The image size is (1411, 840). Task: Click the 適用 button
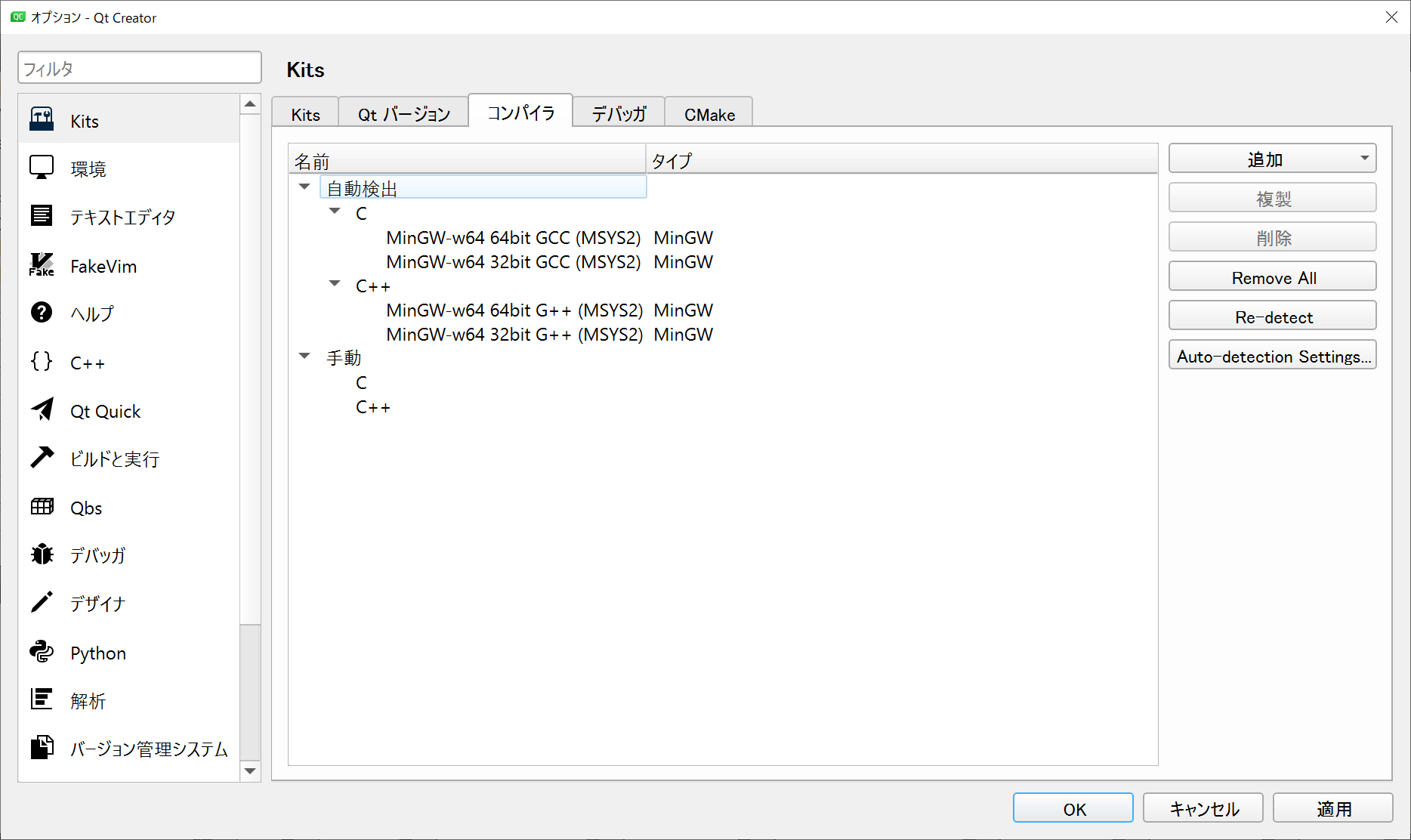point(1333,808)
